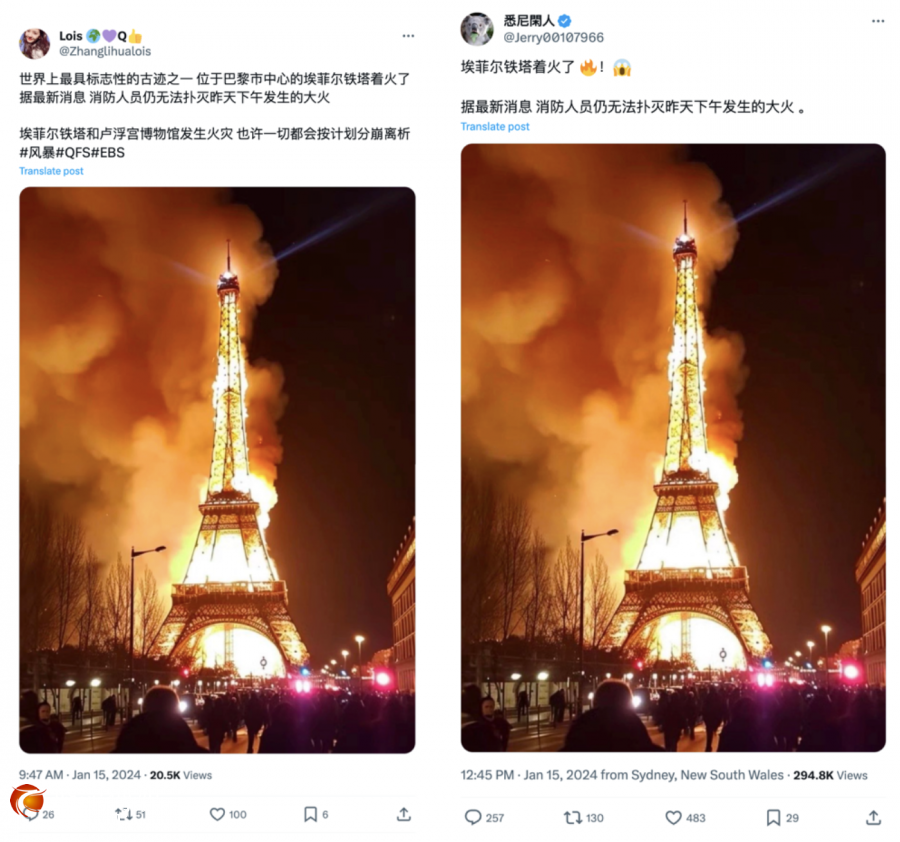The width and height of the screenshot is (900, 842).
Task: Open the @Zhanglihualois handle
Action: (x=105, y=51)
